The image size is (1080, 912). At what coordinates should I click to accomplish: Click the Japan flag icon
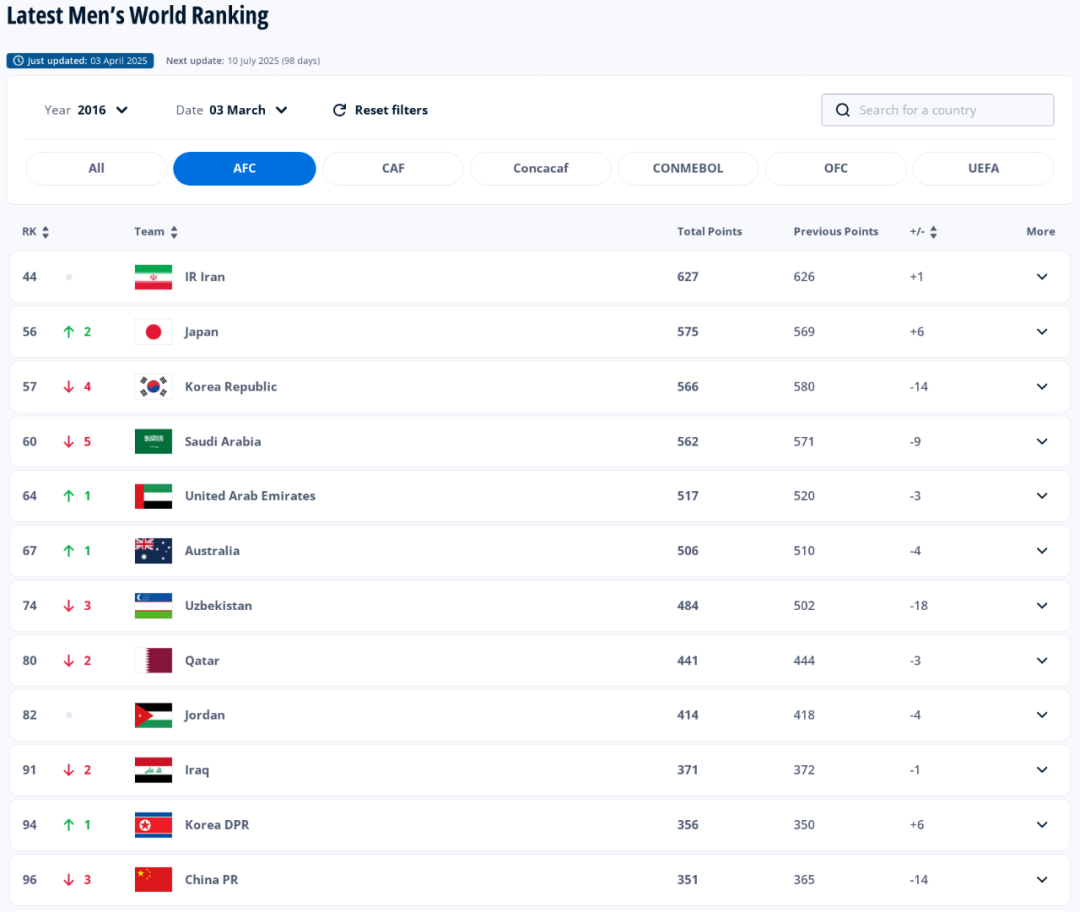pyautogui.click(x=153, y=332)
